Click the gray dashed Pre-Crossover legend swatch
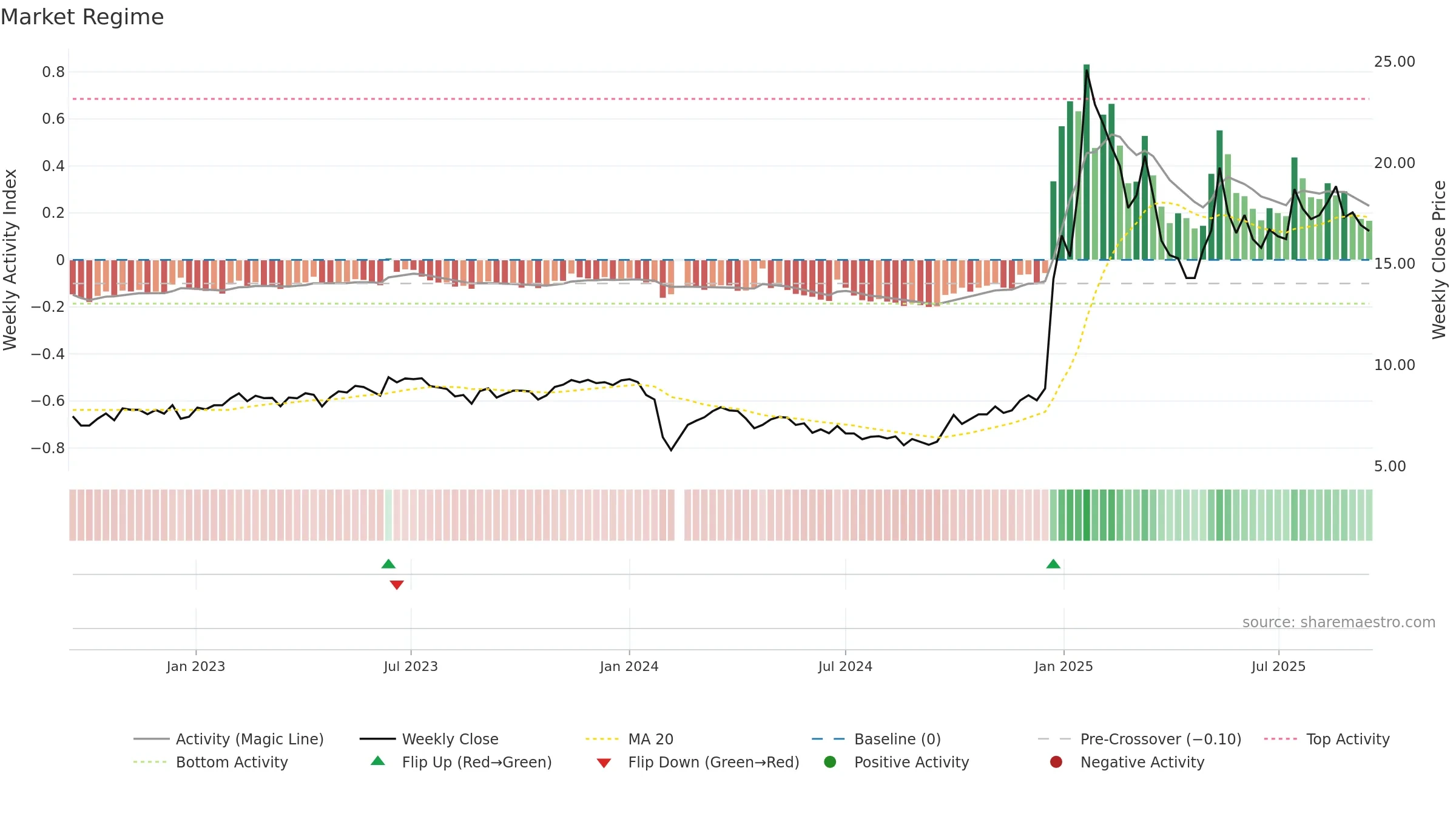The height and width of the screenshot is (819, 1456). click(x=1054, y=739)
